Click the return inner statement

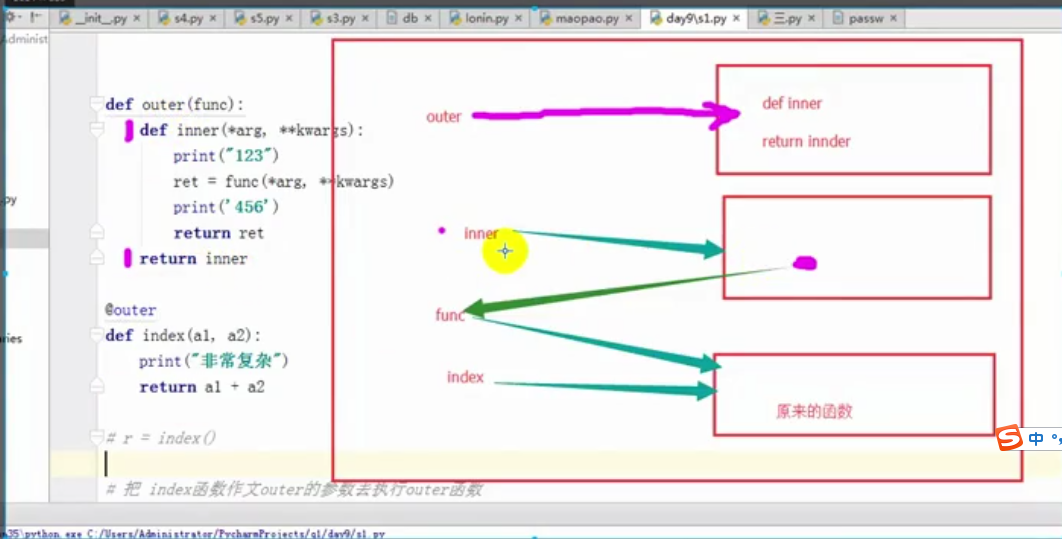coord(193,259)
